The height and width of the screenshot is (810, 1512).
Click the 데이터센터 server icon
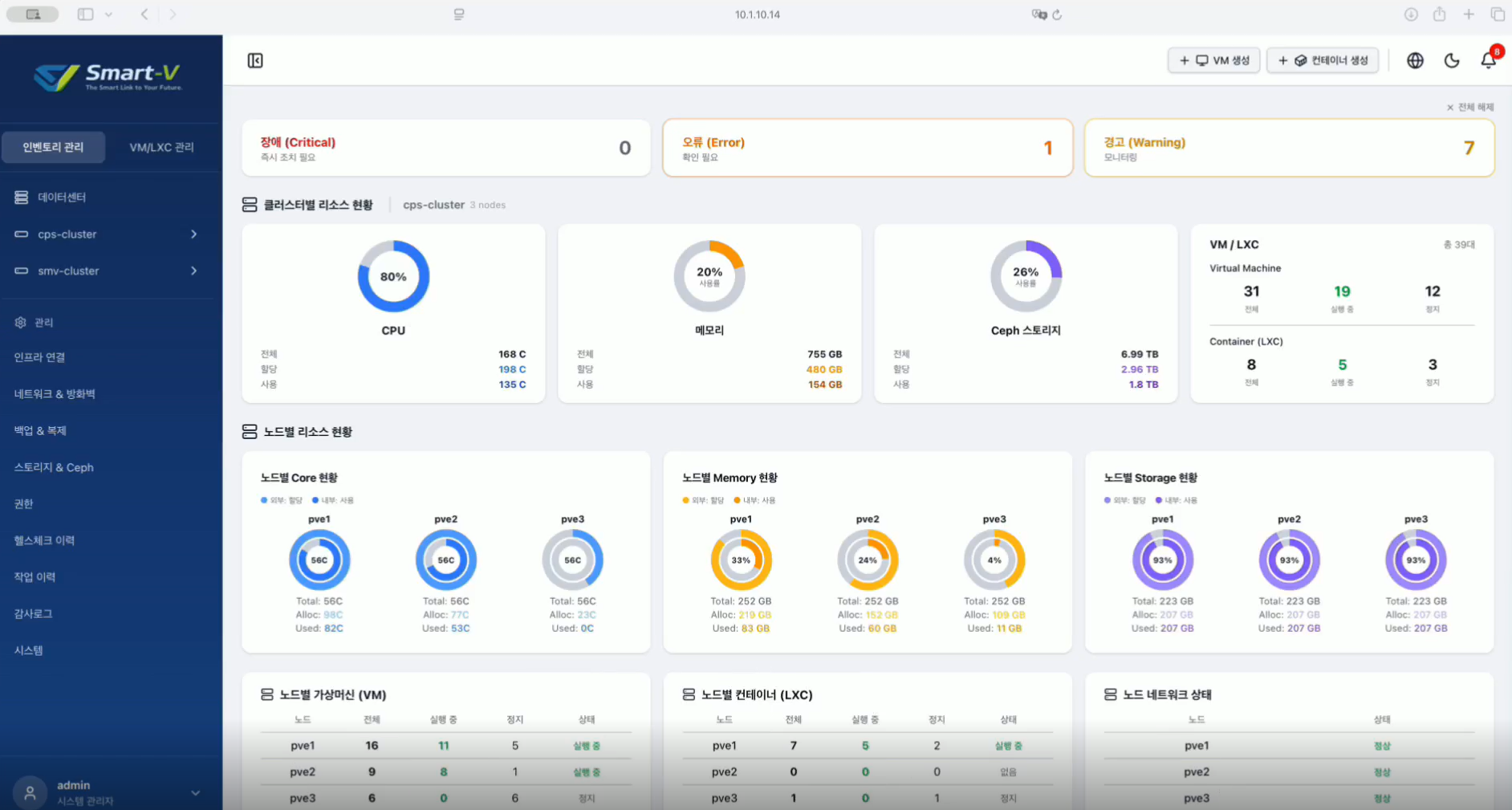[22, 197]
